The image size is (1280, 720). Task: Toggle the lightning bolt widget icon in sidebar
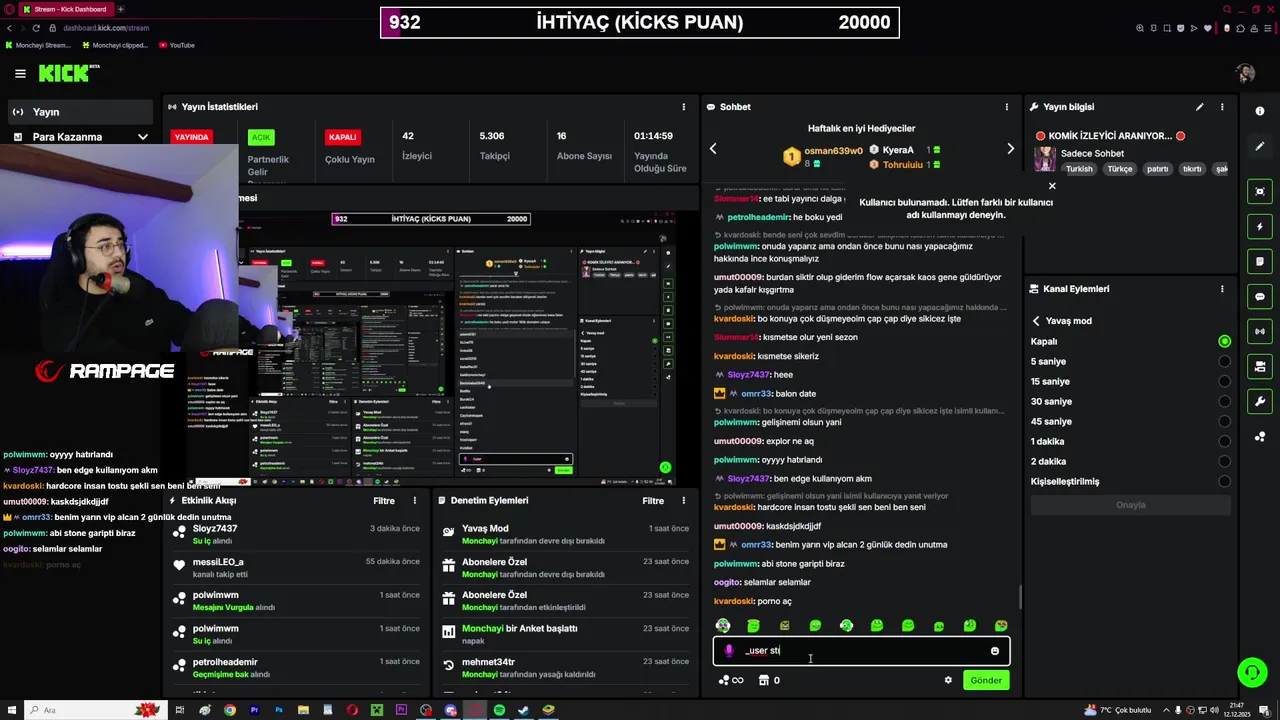tap(1260, 227)
